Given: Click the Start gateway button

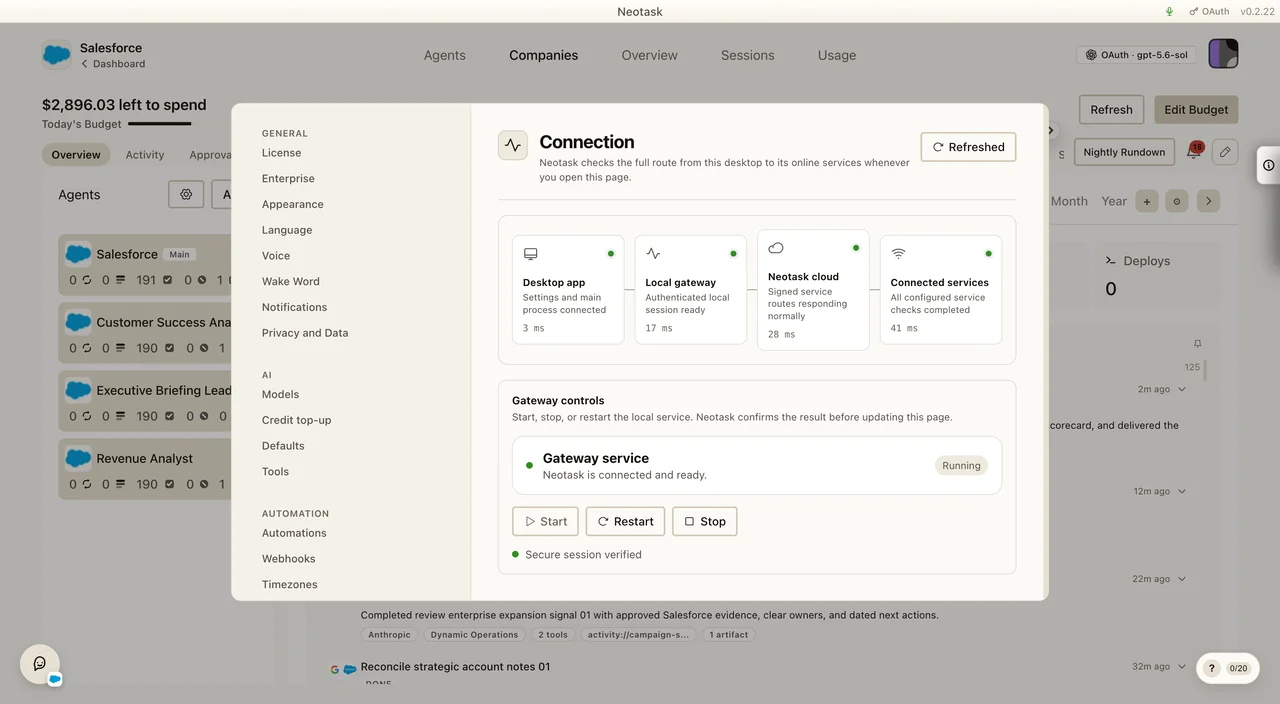Looking at the screenshot, I should click(x=545, y=521).
